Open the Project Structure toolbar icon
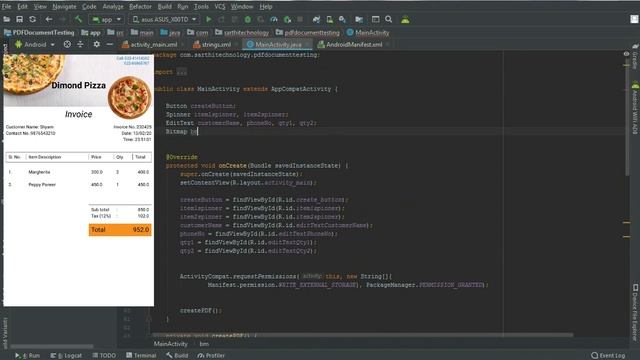The image size is (640, 360). [x=359, y=19]
